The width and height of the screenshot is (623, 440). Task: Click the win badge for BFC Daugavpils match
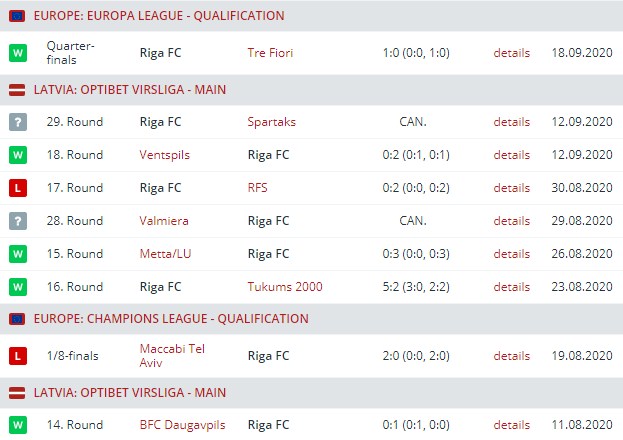pos(17,425)
